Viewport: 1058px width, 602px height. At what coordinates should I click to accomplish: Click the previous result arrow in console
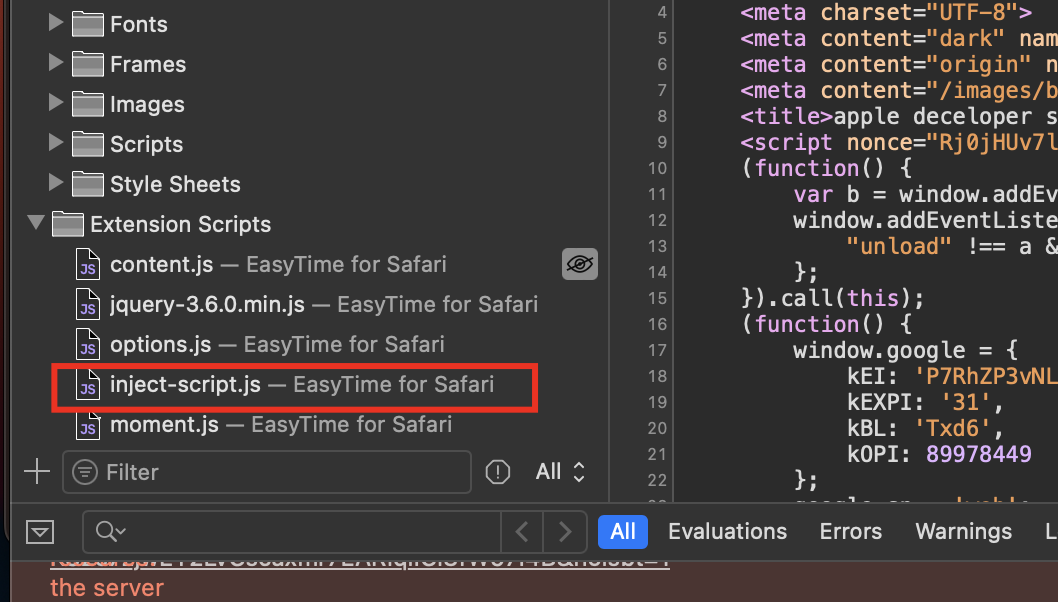click(522, 532)
